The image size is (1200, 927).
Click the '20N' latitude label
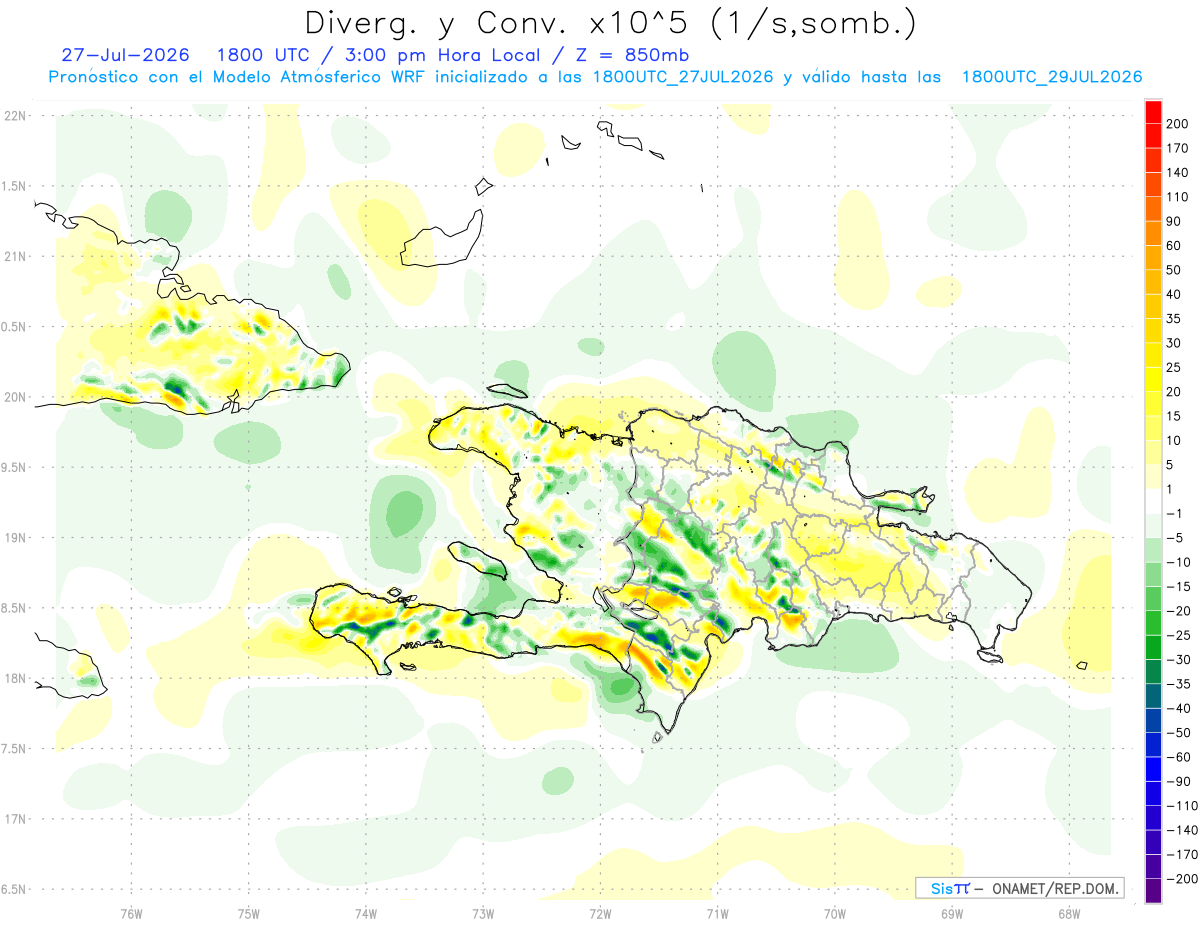(14, 397)
